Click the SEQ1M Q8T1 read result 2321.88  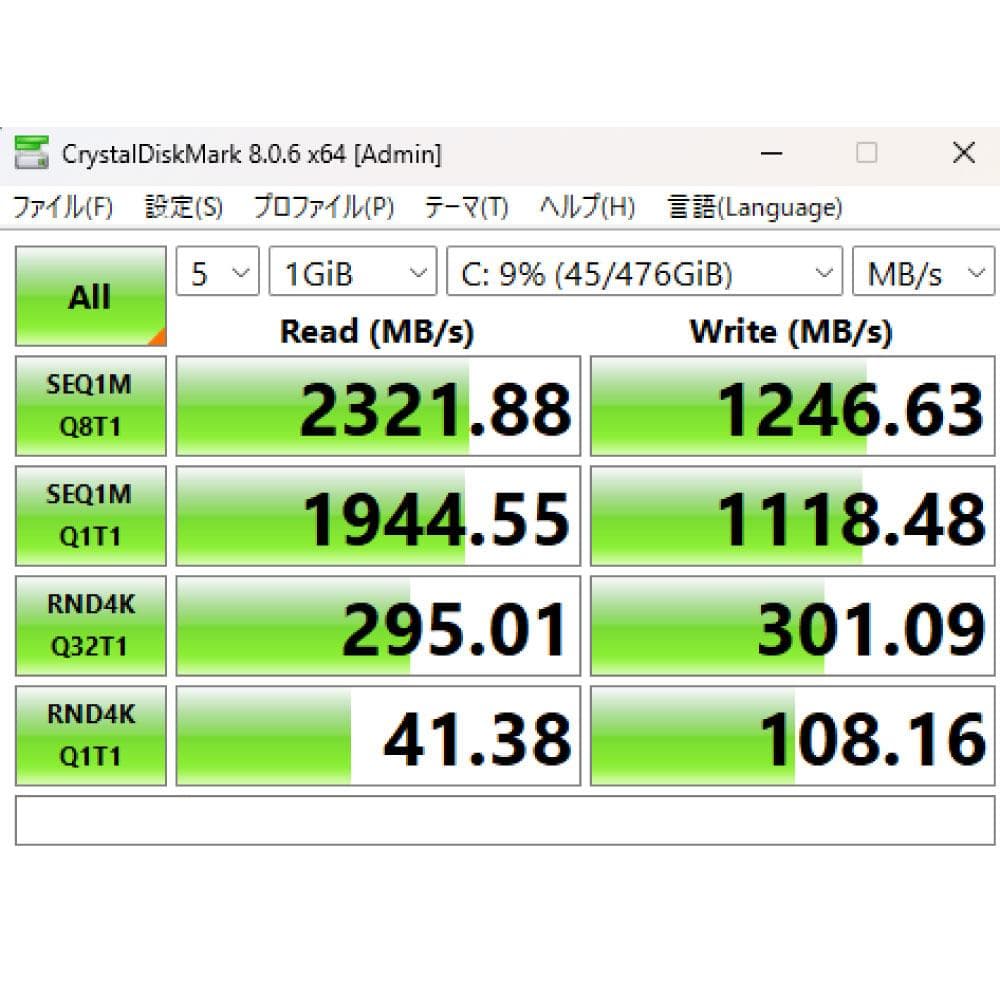(378, 406)
